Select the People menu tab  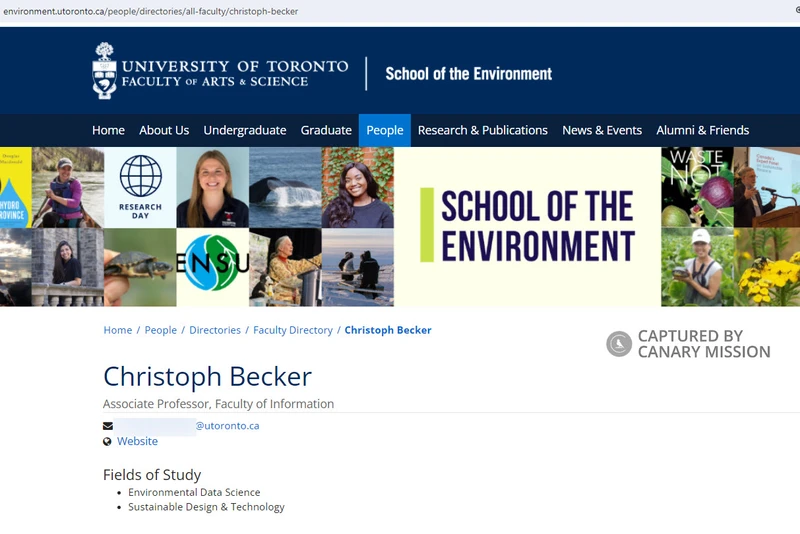pyautogui.click(x=385, y=131)
